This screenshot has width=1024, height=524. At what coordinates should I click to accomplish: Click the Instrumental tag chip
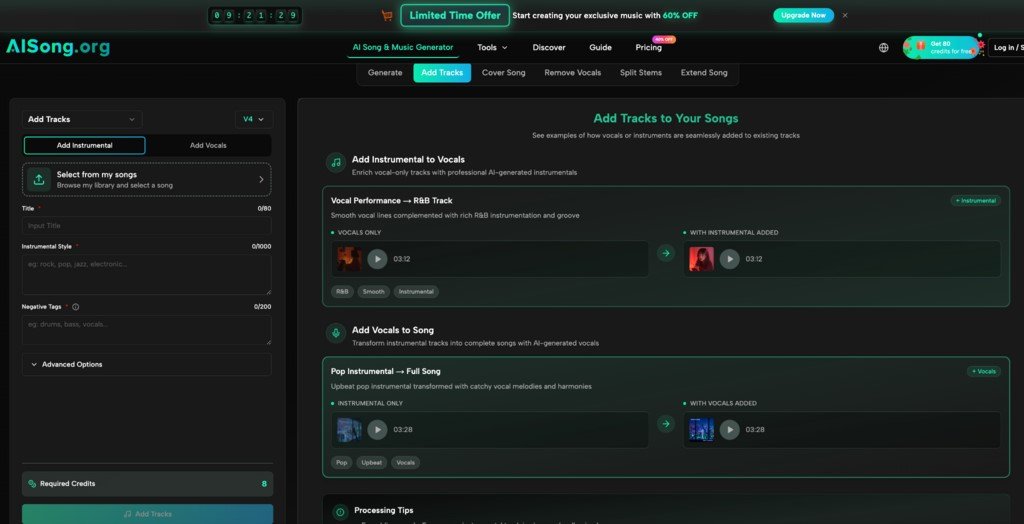click(416, 291)
